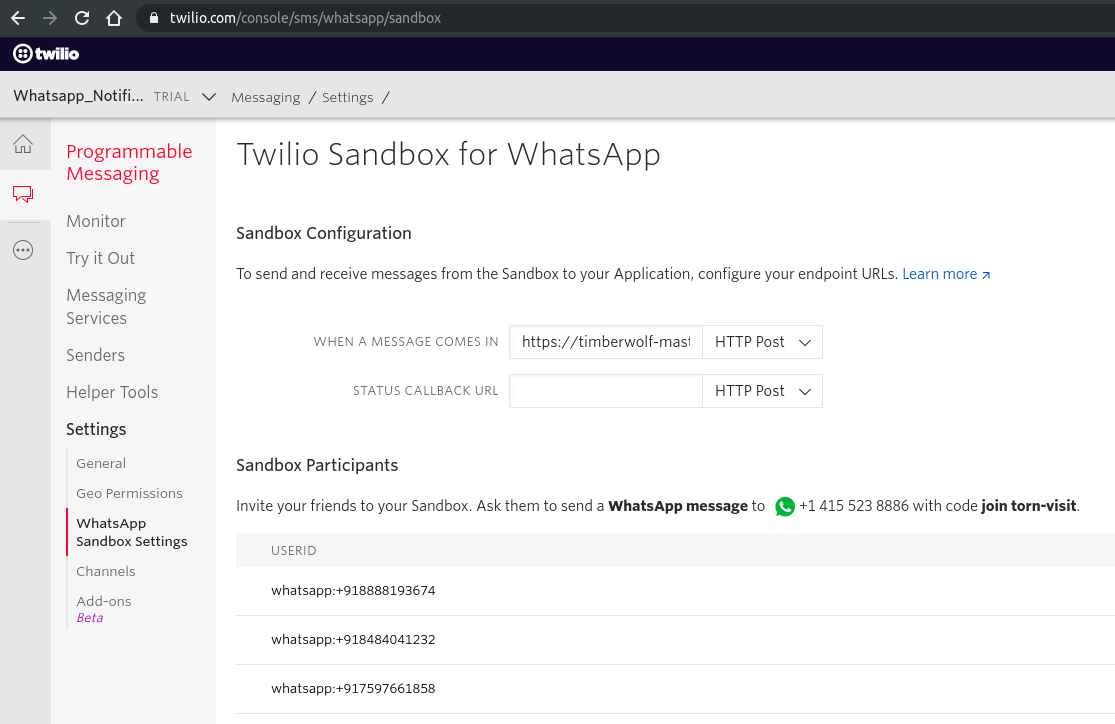Open Senders in the sidebar
The width and height of the screenshot is (1115, 724).
click(95, 355)
